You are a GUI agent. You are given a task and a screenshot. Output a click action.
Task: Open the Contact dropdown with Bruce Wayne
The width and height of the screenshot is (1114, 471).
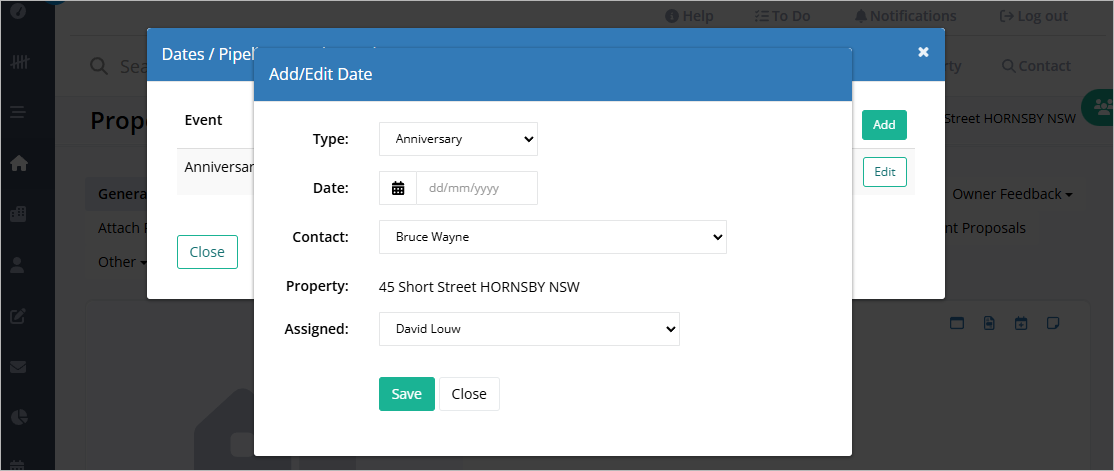(x=553, y=237)
